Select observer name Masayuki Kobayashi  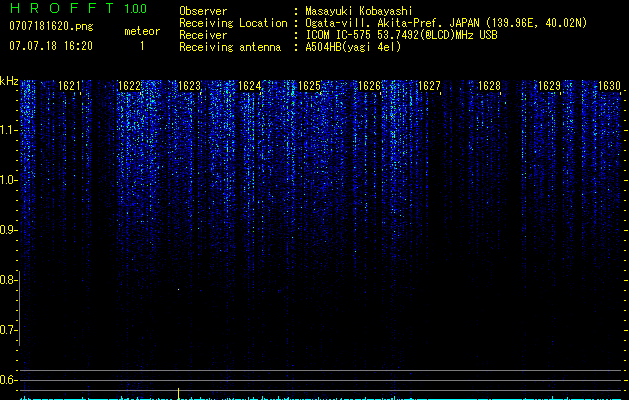[359, 11]
